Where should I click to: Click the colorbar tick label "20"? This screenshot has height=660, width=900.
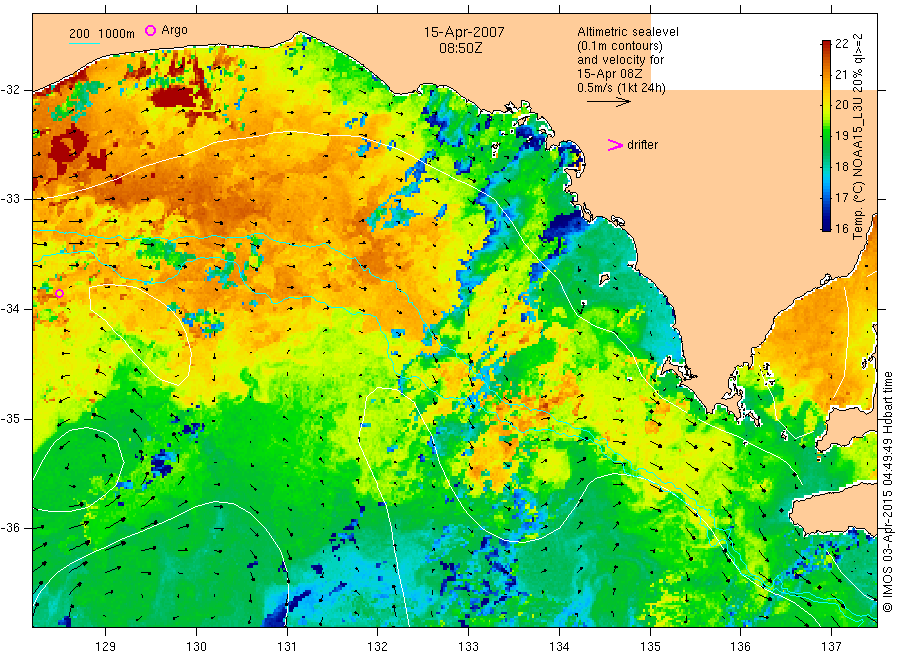(841, 105)
